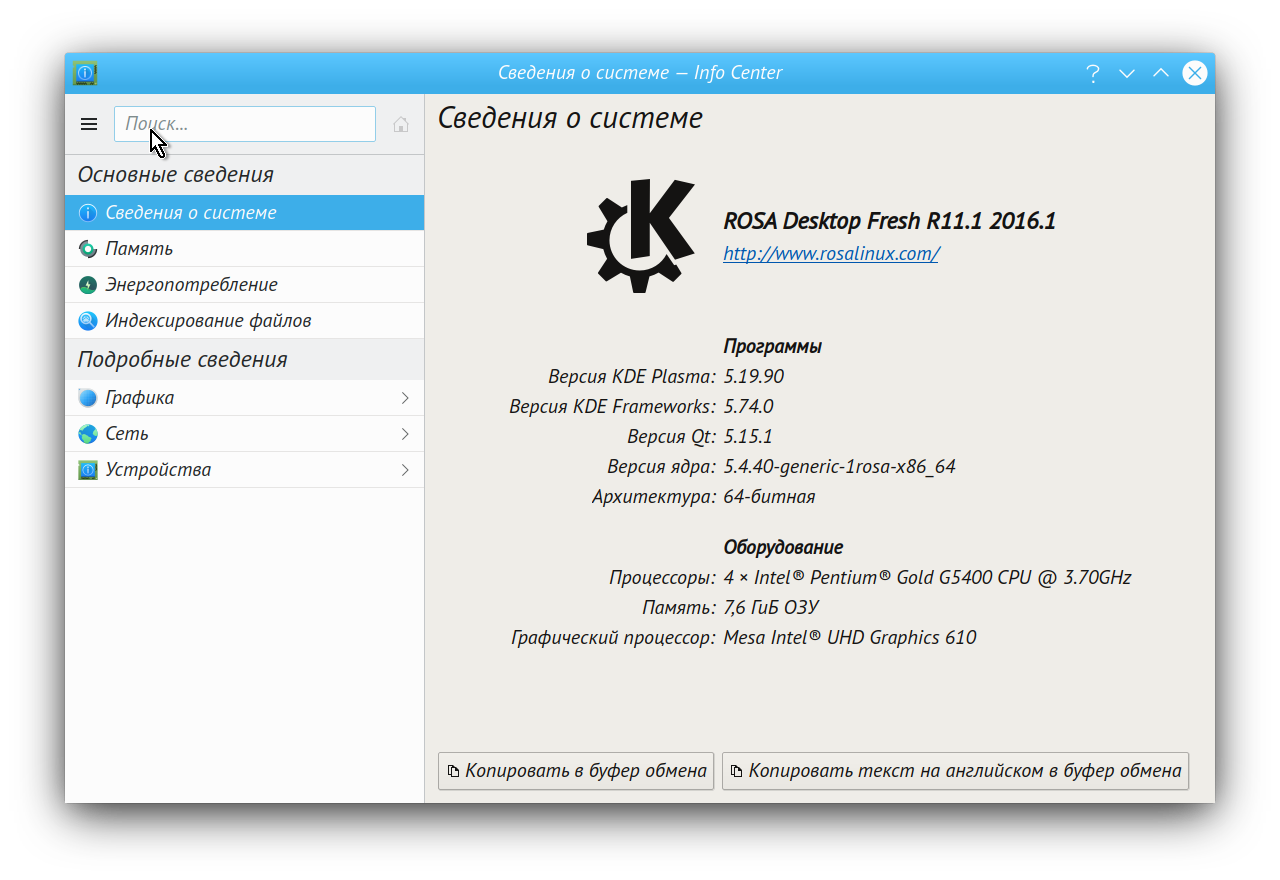
Task: Click the Версия KDE Plasma label
Action: 632,377
